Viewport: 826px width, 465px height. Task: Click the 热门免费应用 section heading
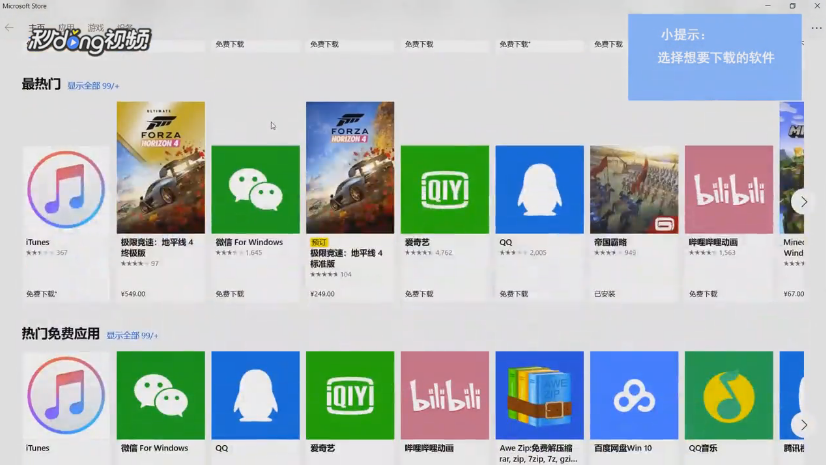coord(61,334)
